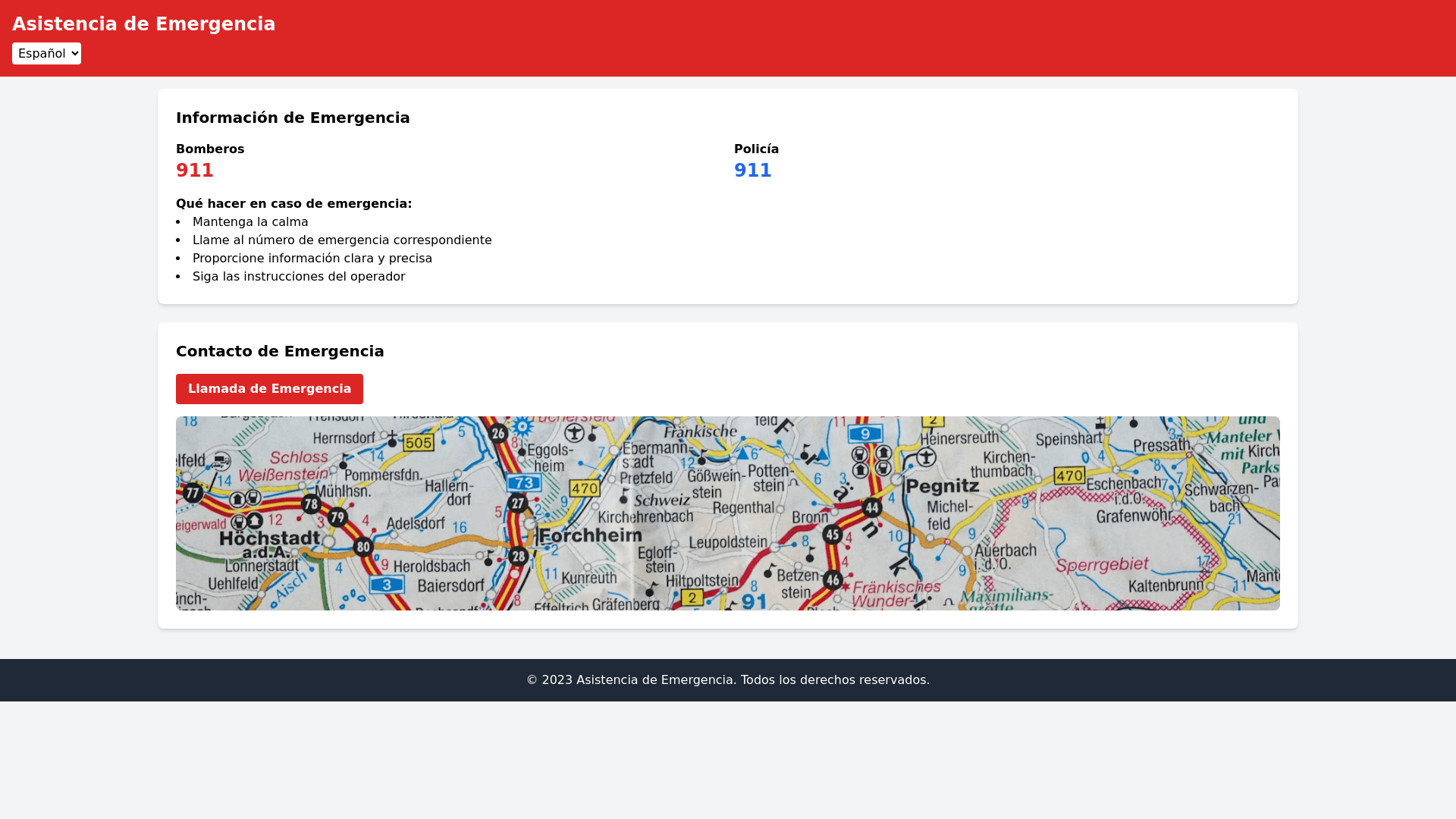Click the Contacto de Emergencia heading
This screenshot has width=1456, height=819.
click(x=280, y=351)
